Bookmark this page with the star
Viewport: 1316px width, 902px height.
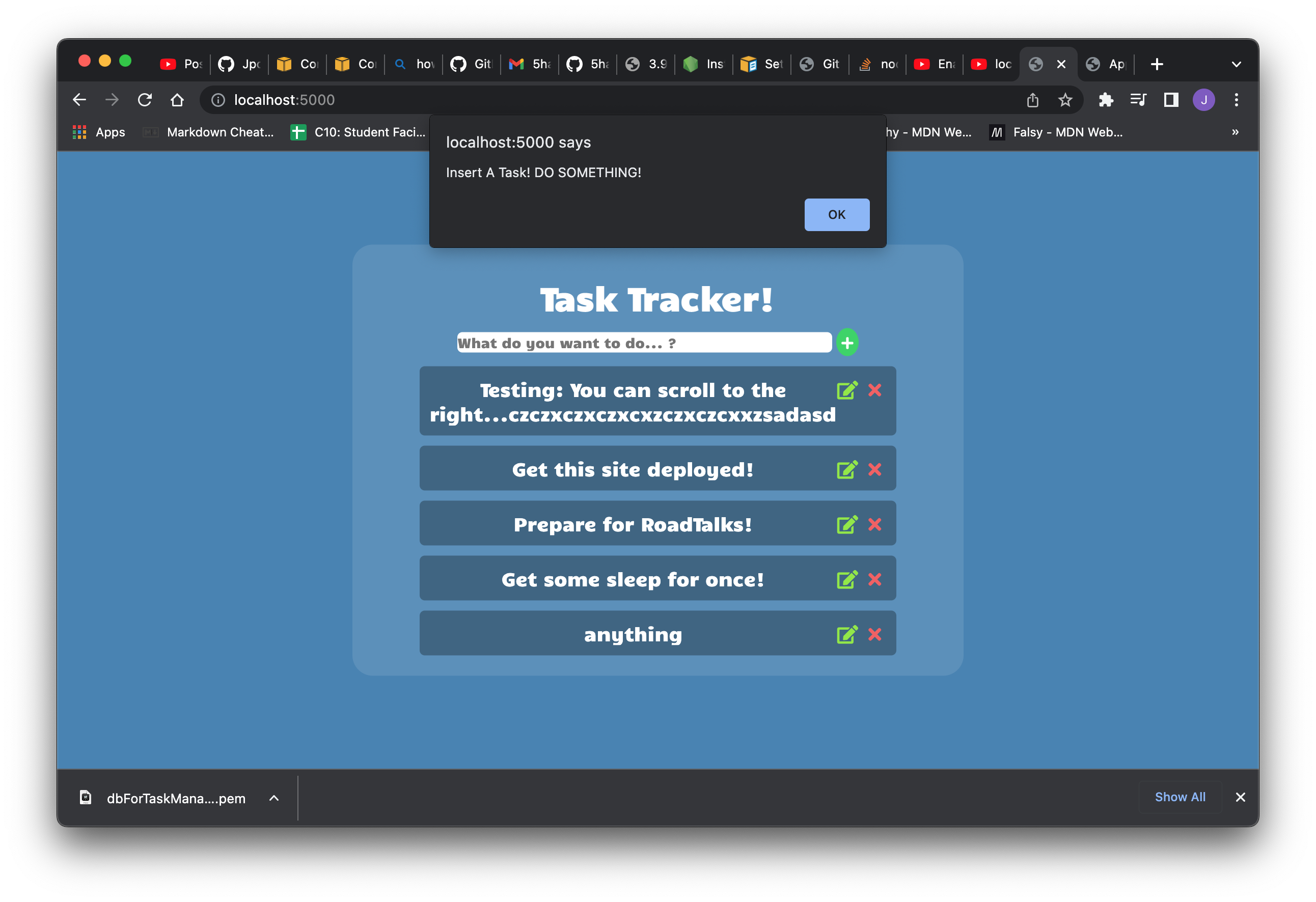click(1064, 100)
